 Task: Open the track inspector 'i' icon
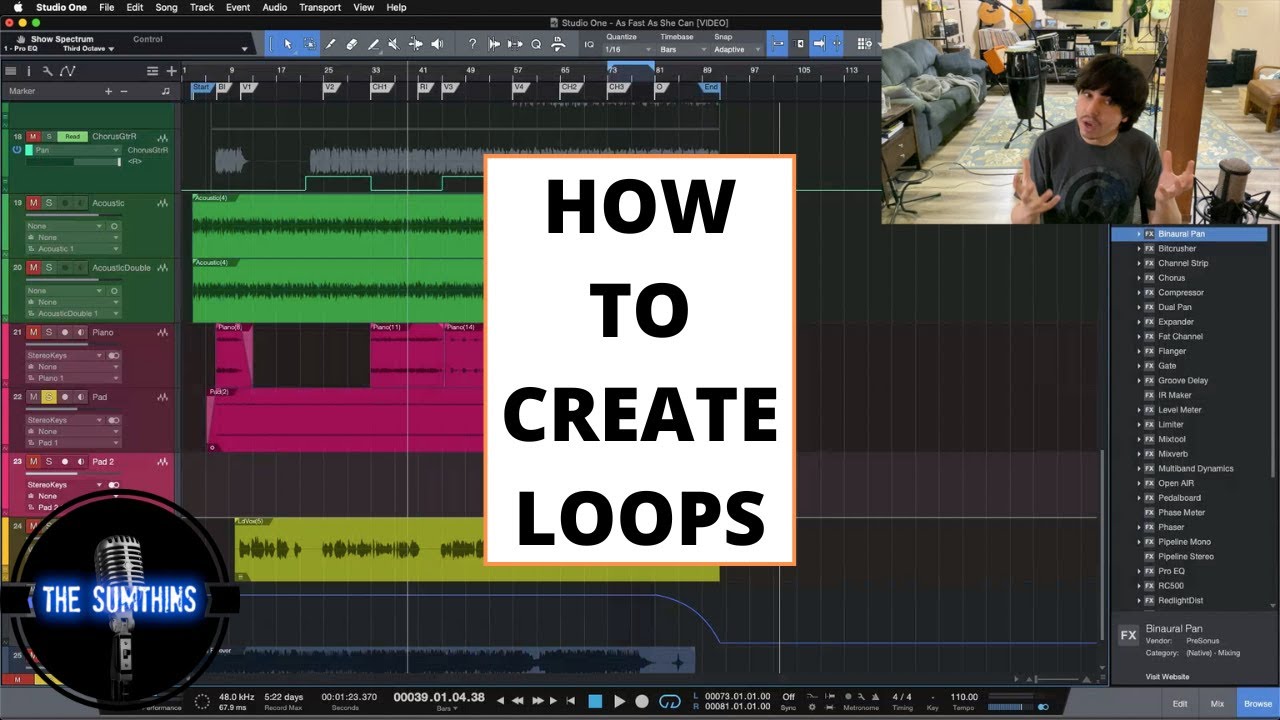click(x=28, y=71)
